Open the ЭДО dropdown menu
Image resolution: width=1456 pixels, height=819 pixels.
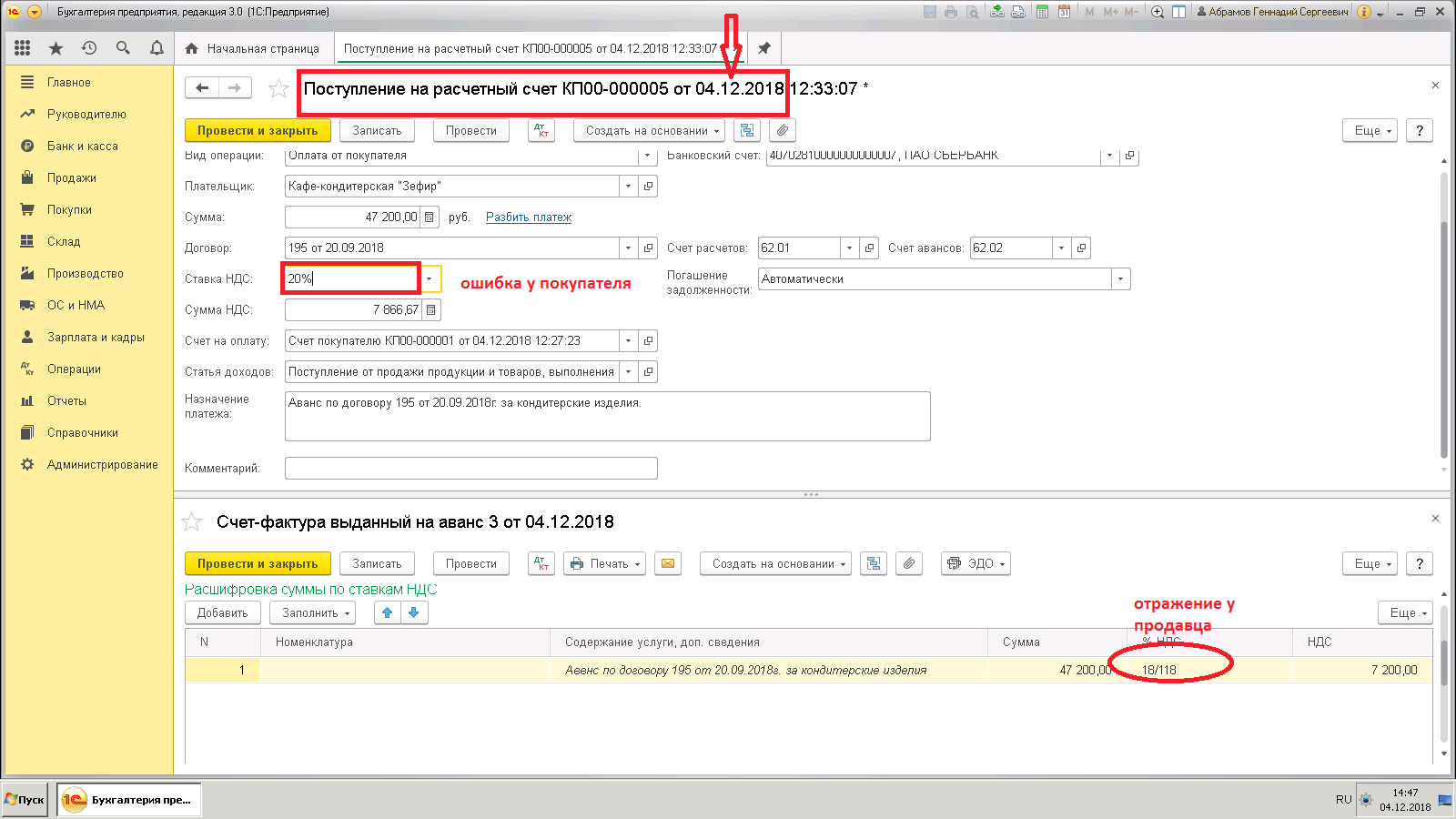coord(976,563)
